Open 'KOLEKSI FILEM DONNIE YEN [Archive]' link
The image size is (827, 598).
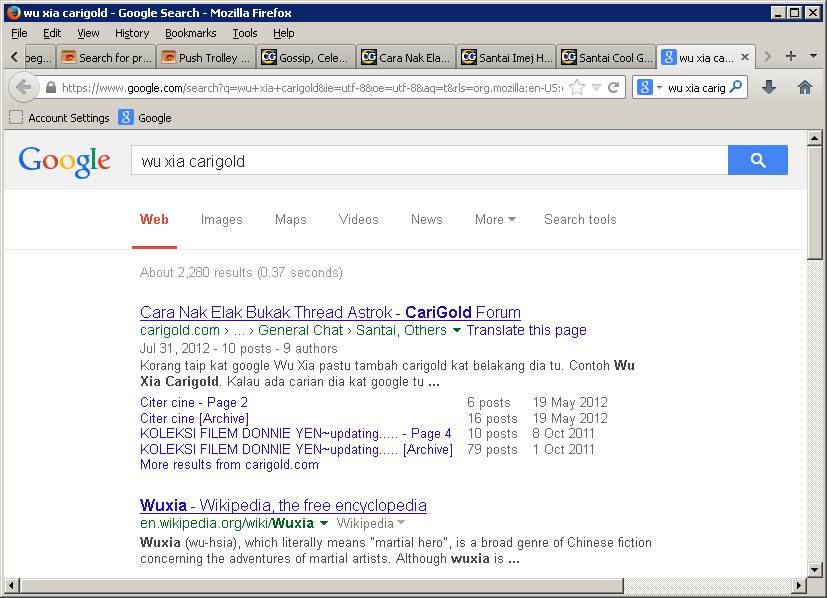296,449
